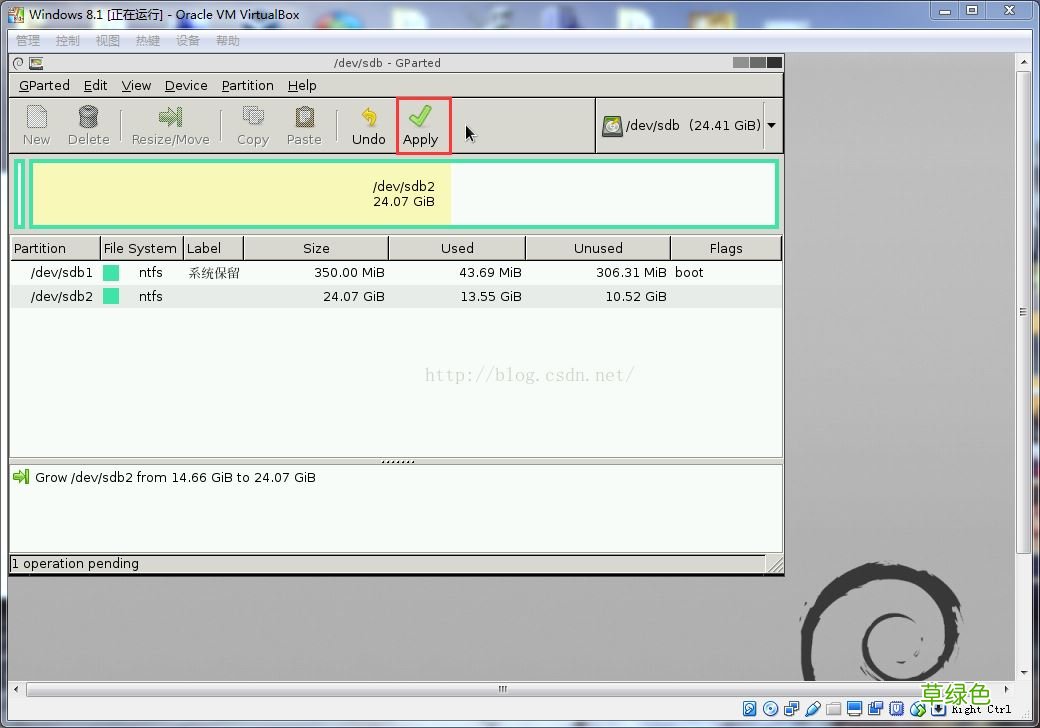Open the Partition menu

point(247,86)
